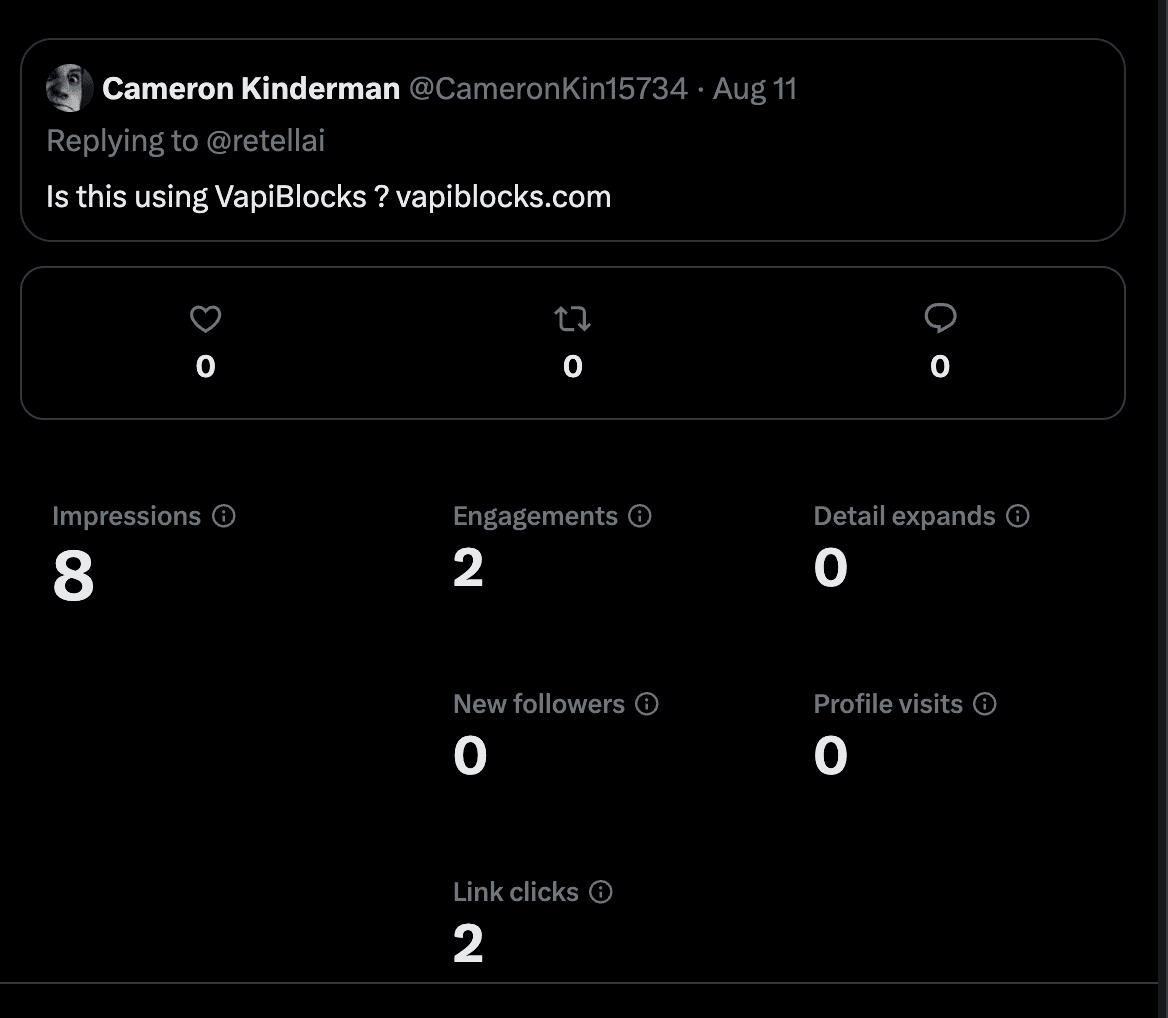The image size is (1168, 1018).
Task: Click the likes count showing 0
Action: pyautogui.click(x=204, y=365)
